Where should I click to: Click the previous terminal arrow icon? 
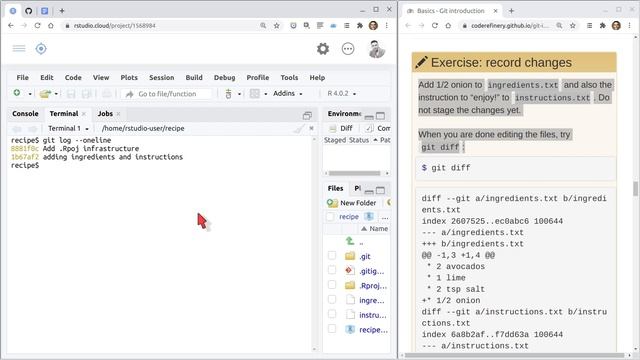(17, 129)
